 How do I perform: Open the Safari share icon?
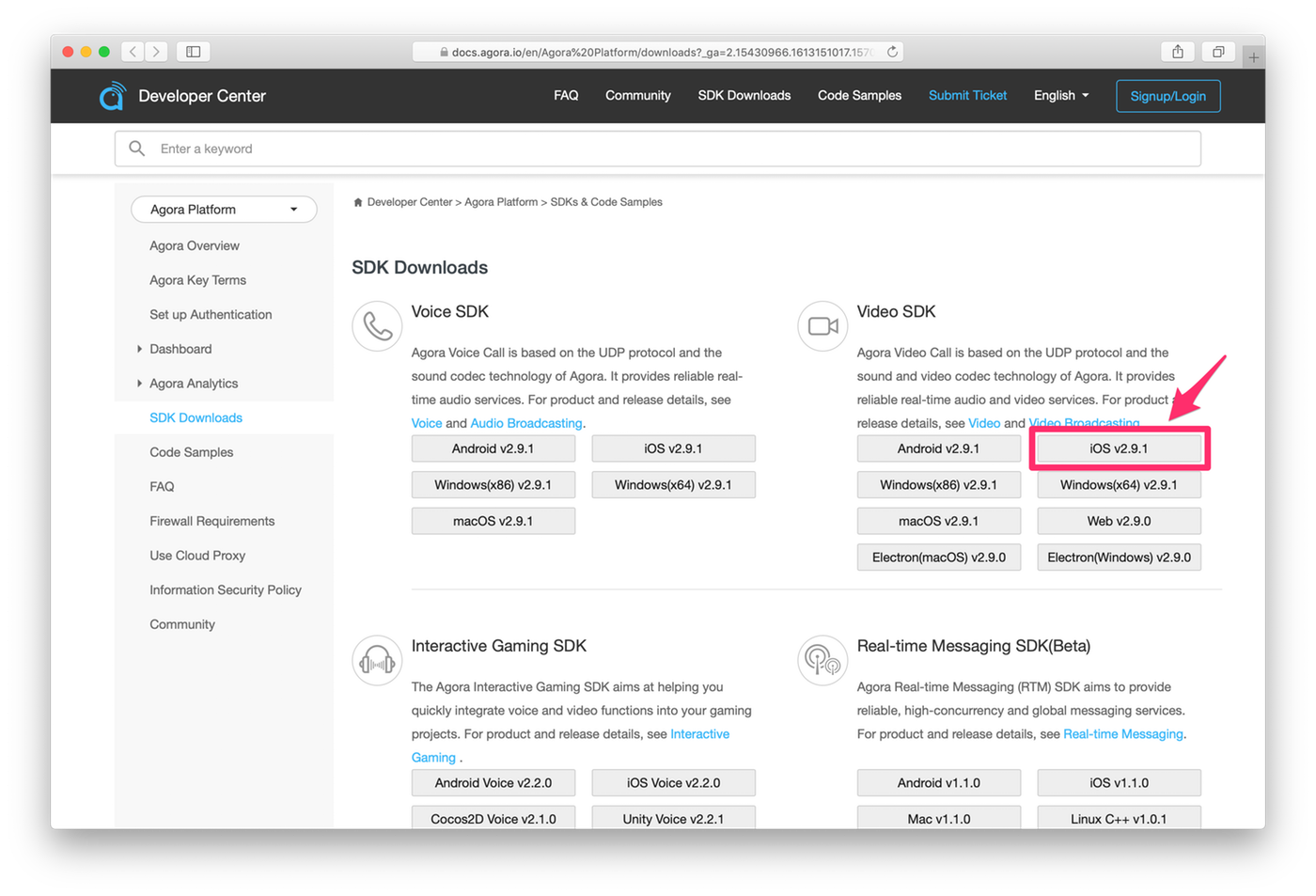(1177, 52)
